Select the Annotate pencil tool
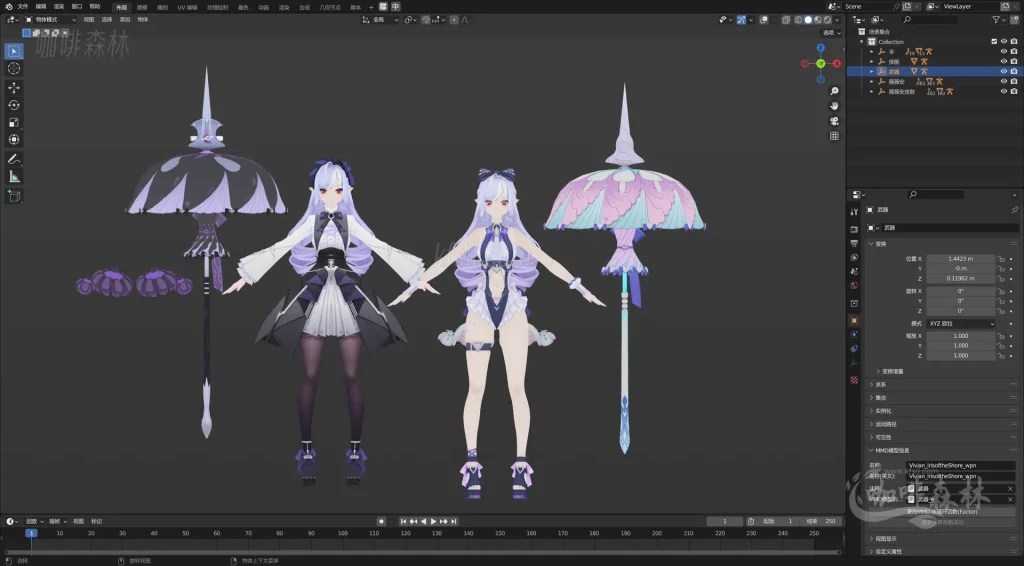This screenshot has height=566, width=1024. point(14,159)
